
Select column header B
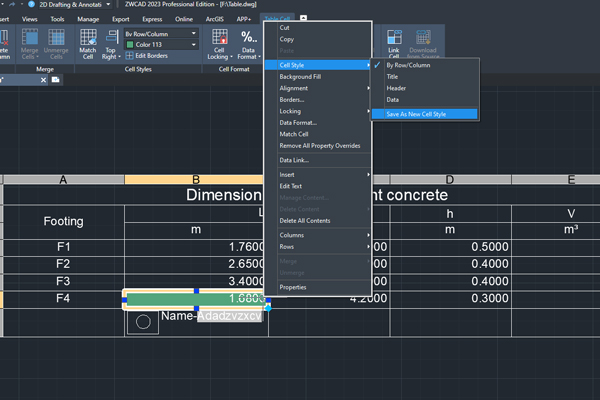pos(194,180)
